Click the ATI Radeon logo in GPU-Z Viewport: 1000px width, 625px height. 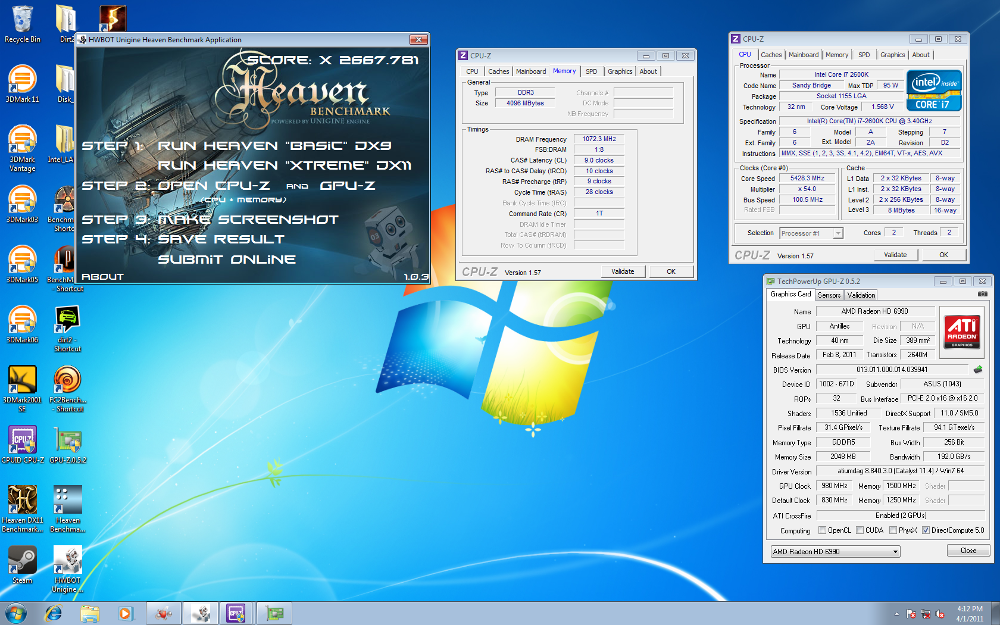click(x=961, y=330)
